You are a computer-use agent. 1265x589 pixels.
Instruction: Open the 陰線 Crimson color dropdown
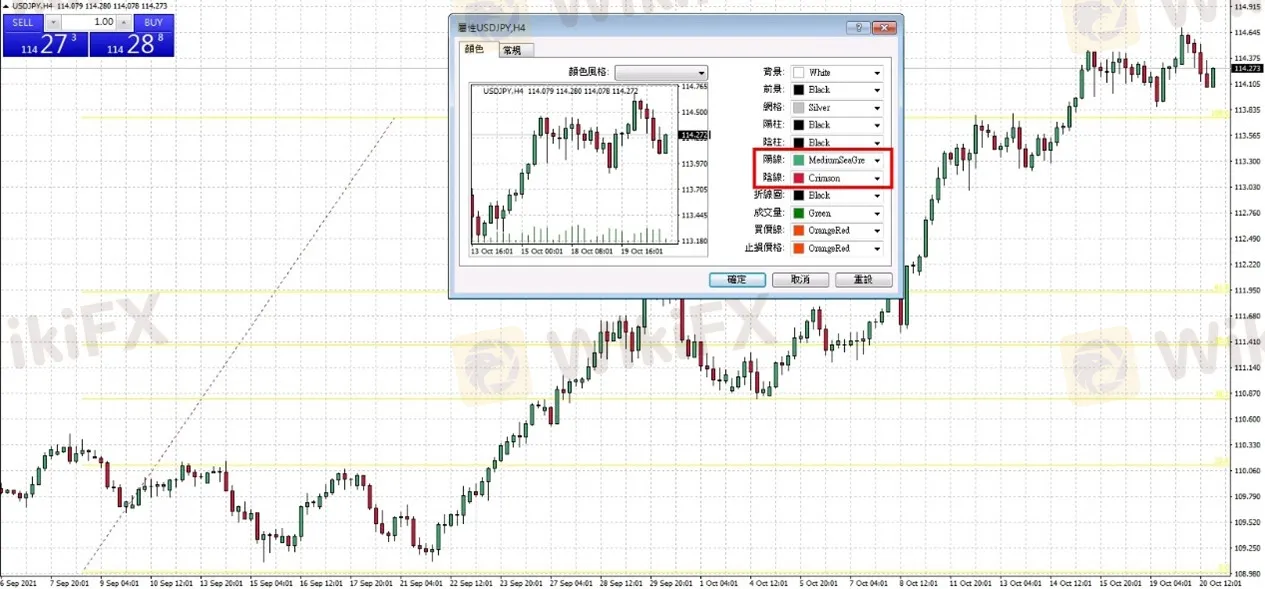click(837, 178)
